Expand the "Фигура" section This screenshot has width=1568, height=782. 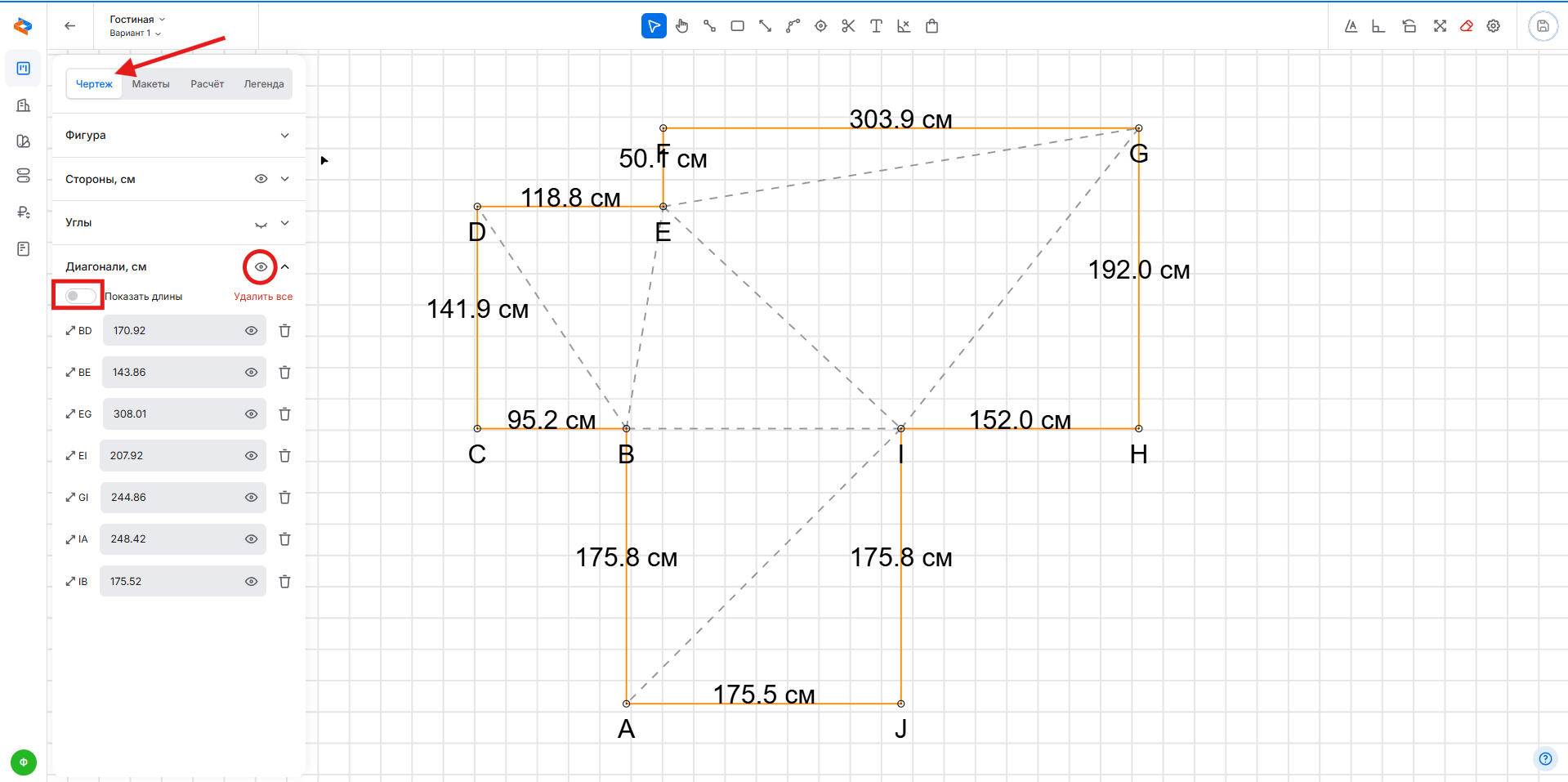click(284, 136)
